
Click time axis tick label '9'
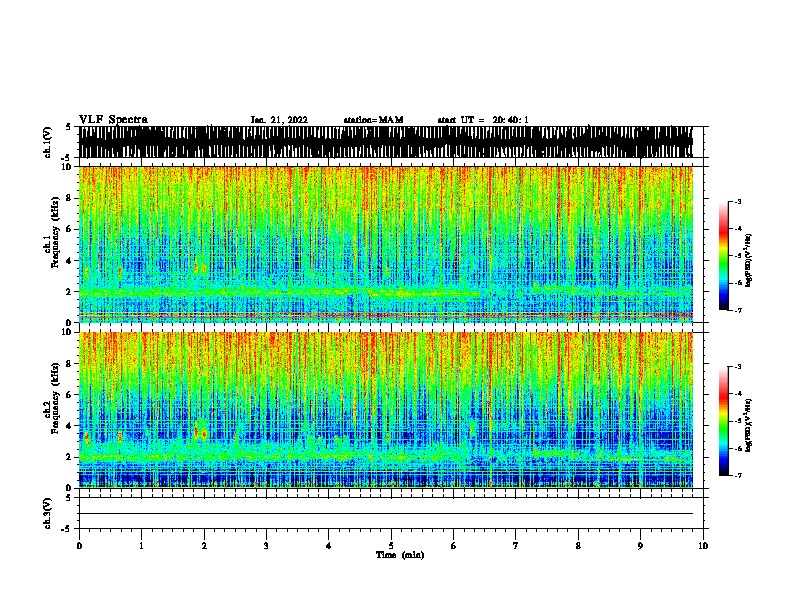[x=640, y=546]
